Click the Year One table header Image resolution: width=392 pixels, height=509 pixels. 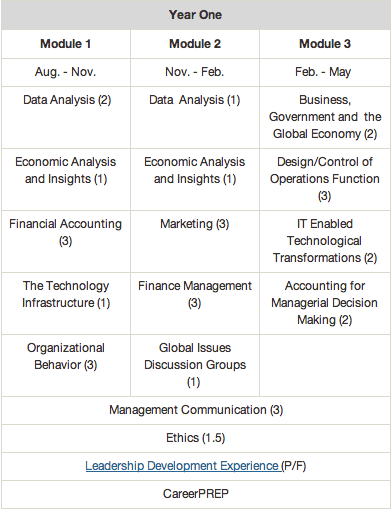coord(196,15)
